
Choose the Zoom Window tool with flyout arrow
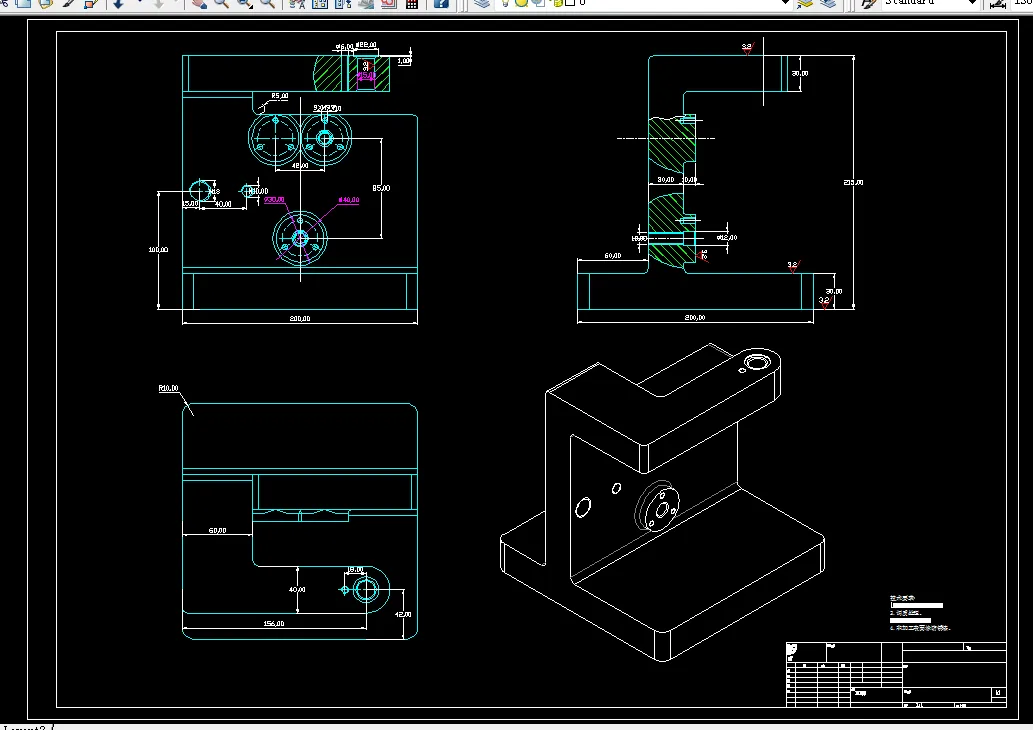click(x=245, y=3)
